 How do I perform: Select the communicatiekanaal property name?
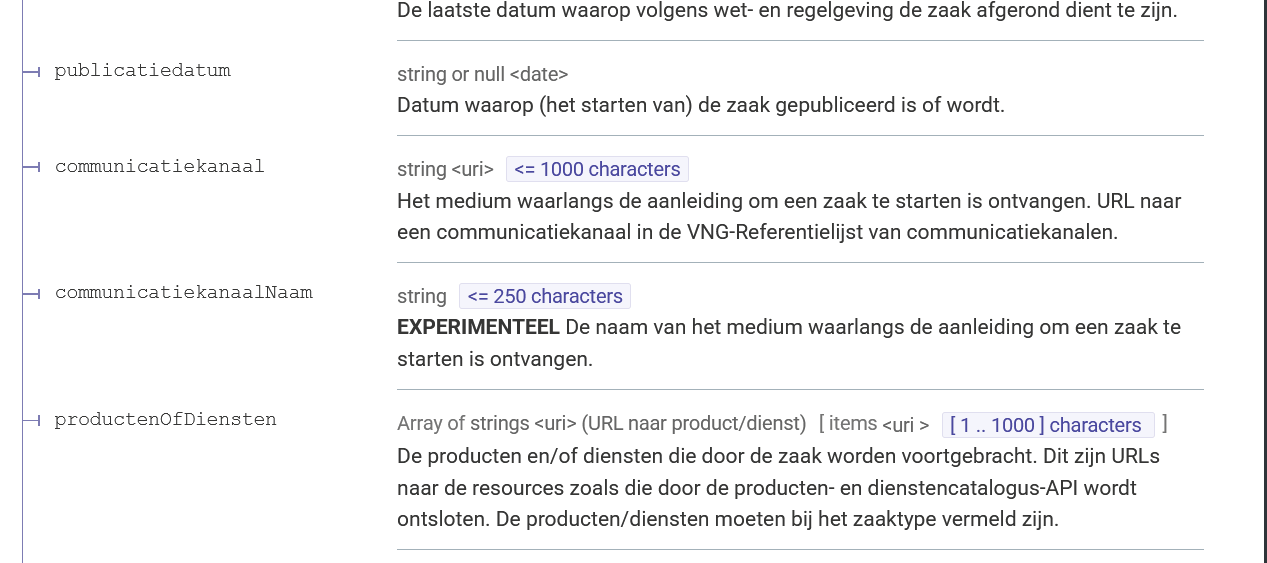159,167
